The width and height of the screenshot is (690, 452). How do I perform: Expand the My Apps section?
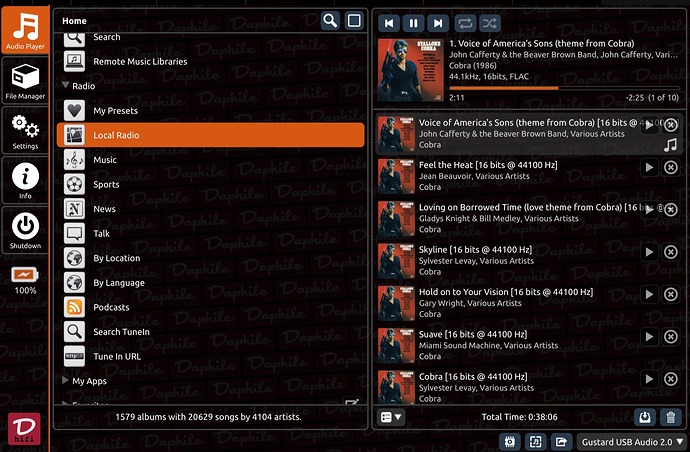67,381
